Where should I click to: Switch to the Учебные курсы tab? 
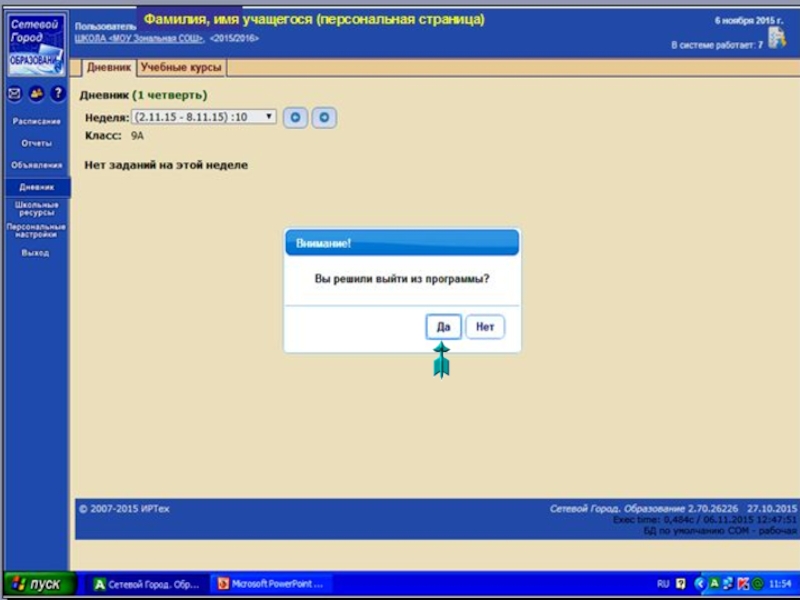click(x=180, y=68)
